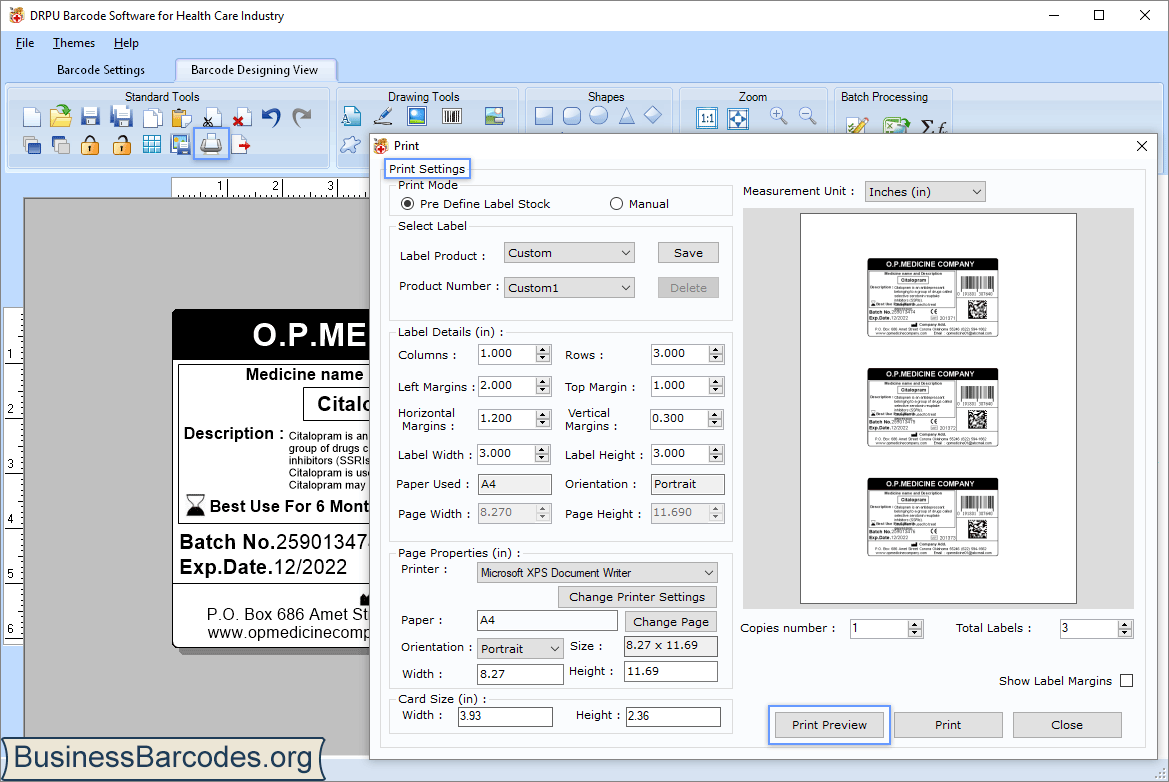Increase the Left Margins value
This screenshot has height=782, width=1169.
pyautogui.click(x=543, y=382)
